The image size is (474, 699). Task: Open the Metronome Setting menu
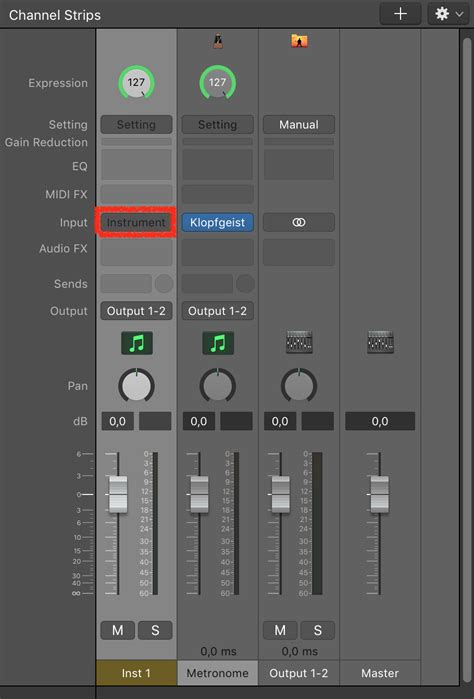pyautogui.click(x=218, y=124)
